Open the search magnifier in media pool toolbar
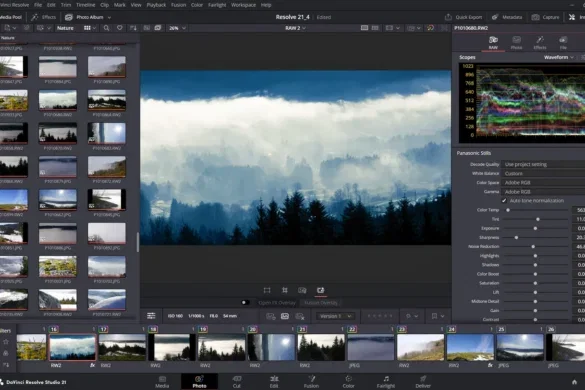Image resolution: width=585 pixels, height=390 pixels. [106, 28]
